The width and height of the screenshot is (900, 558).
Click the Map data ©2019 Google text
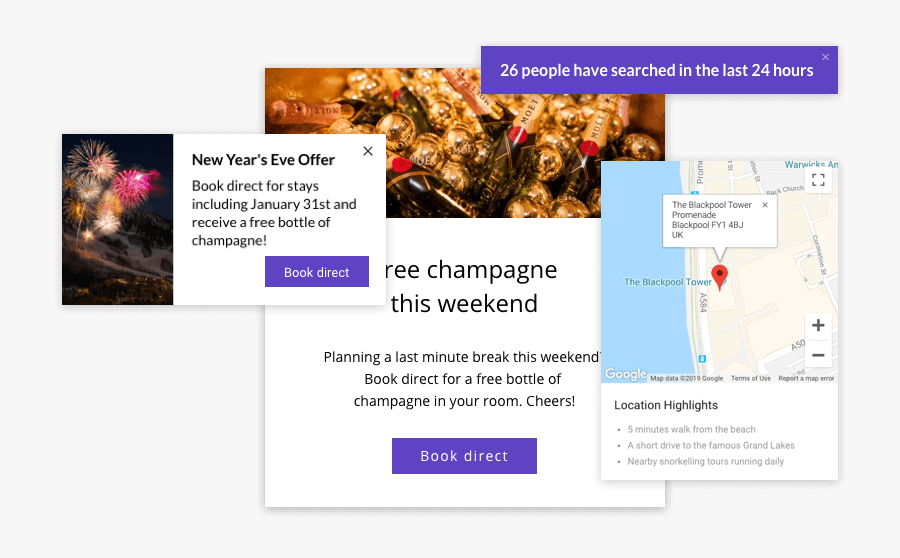pos(686,378)
